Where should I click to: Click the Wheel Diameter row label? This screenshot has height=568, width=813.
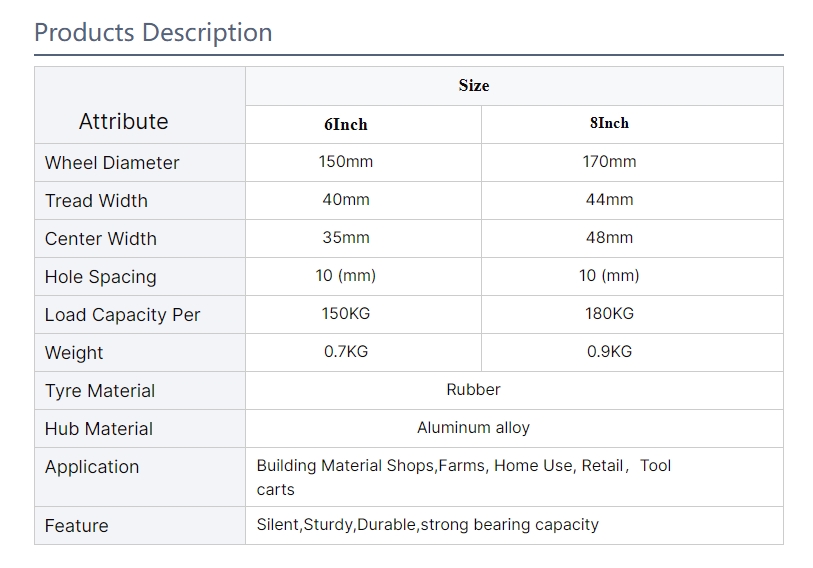coord(112,163)
